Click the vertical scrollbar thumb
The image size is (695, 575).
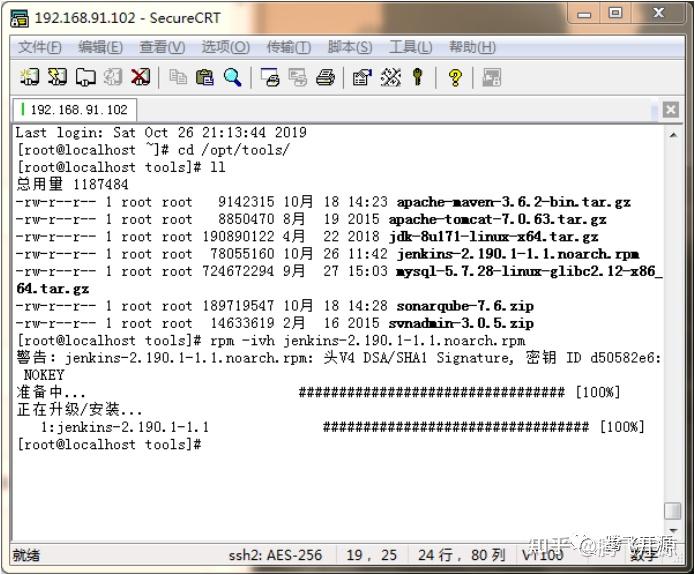click(x=673, y=511)
